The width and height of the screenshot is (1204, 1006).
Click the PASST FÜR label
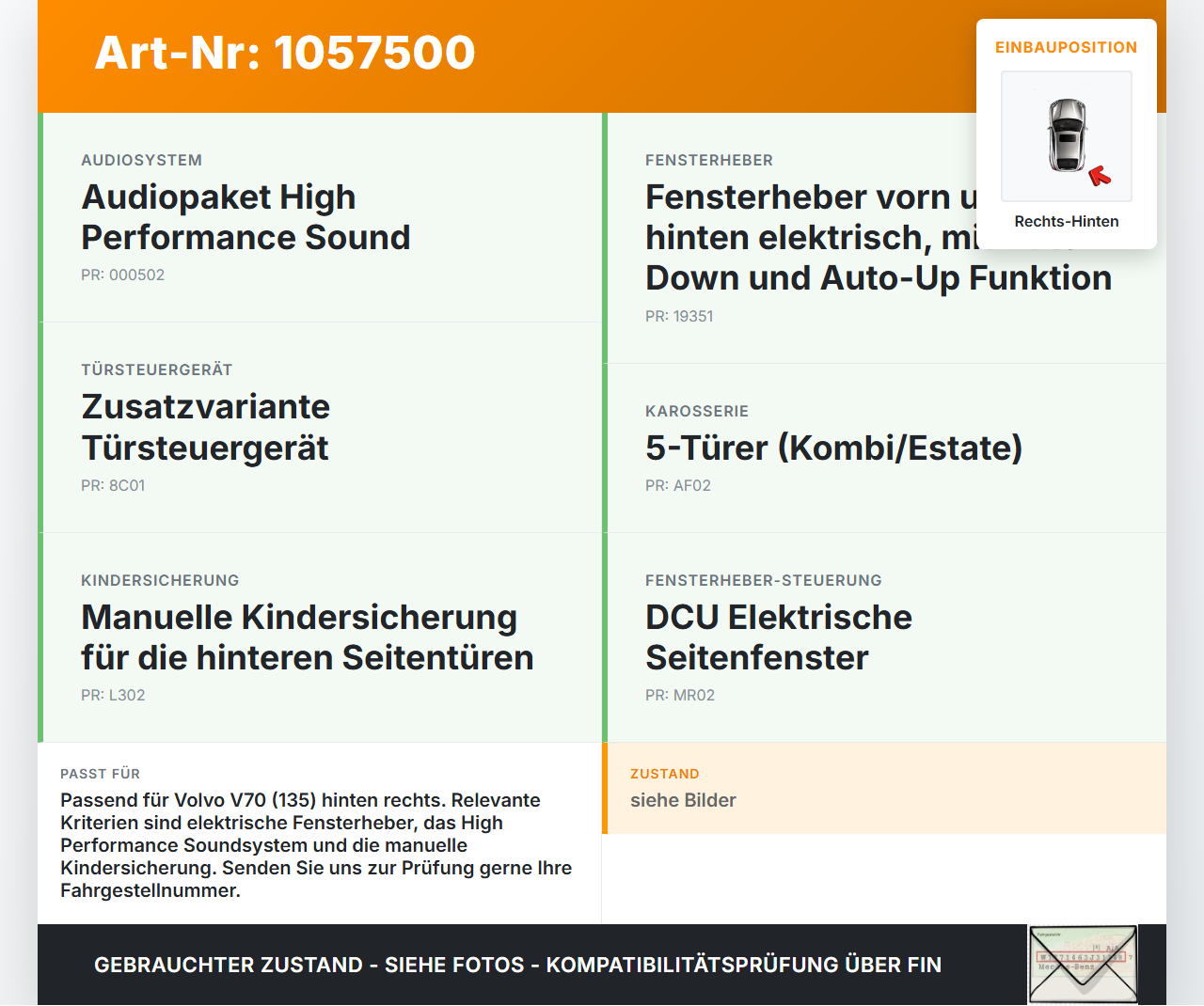(x=100, y=774)
